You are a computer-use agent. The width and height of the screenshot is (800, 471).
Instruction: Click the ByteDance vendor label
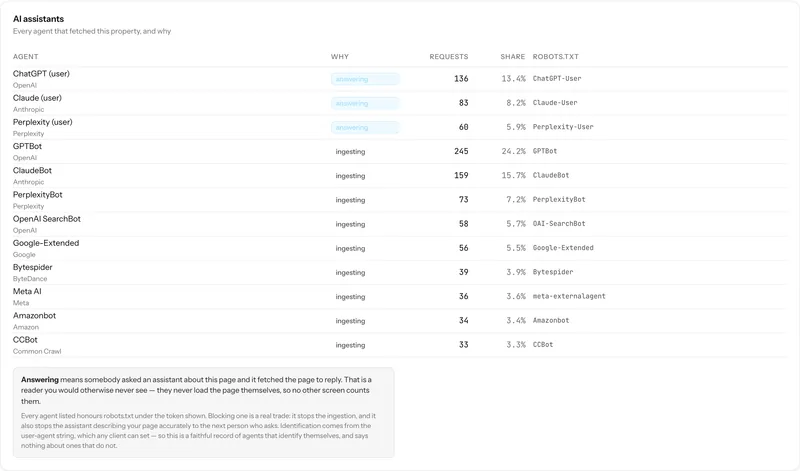[30, 279]
